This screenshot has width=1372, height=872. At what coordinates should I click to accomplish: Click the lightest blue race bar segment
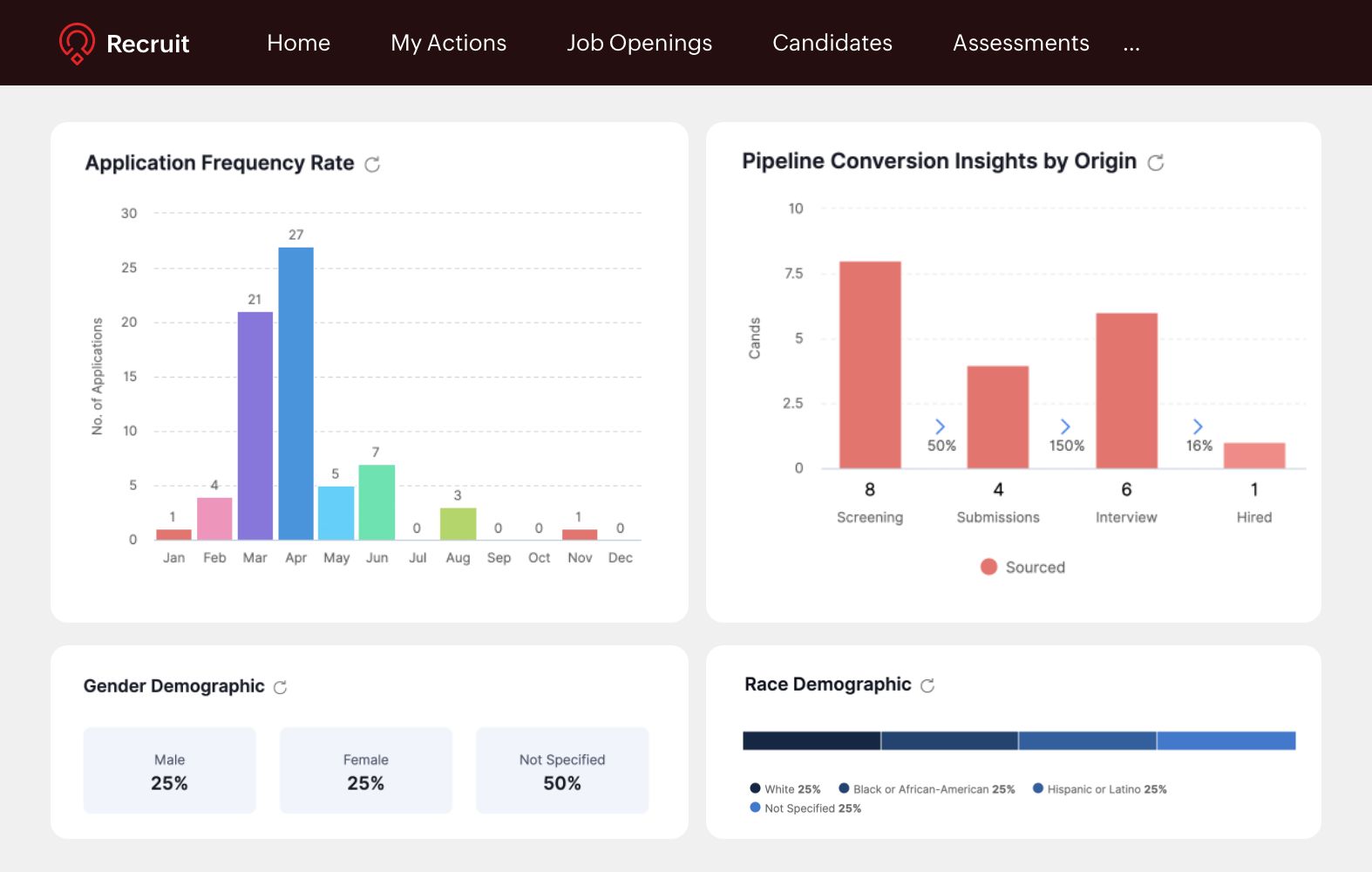click(x=1226, y=741)
